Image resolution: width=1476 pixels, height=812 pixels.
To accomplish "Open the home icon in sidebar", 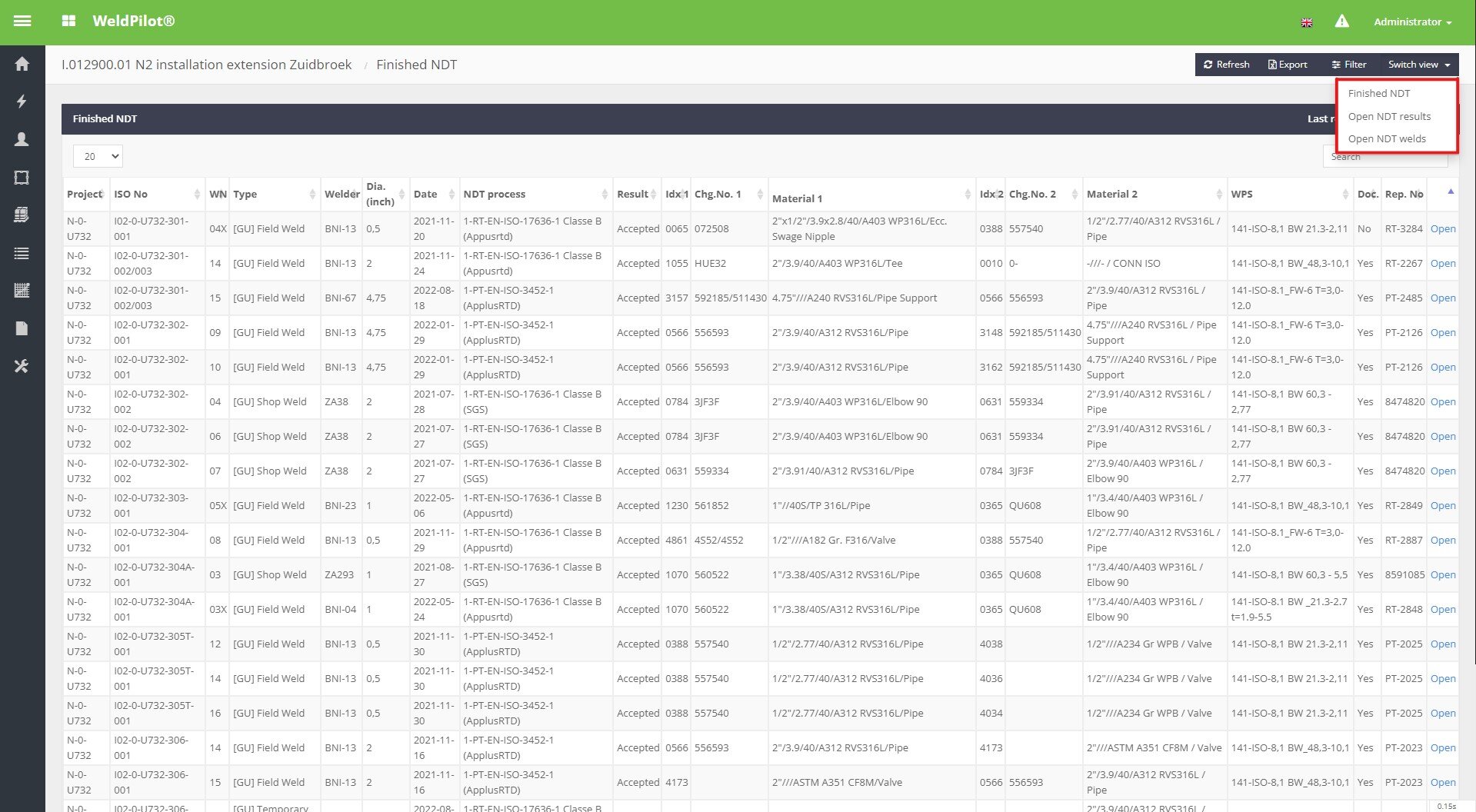I will 22,64.
